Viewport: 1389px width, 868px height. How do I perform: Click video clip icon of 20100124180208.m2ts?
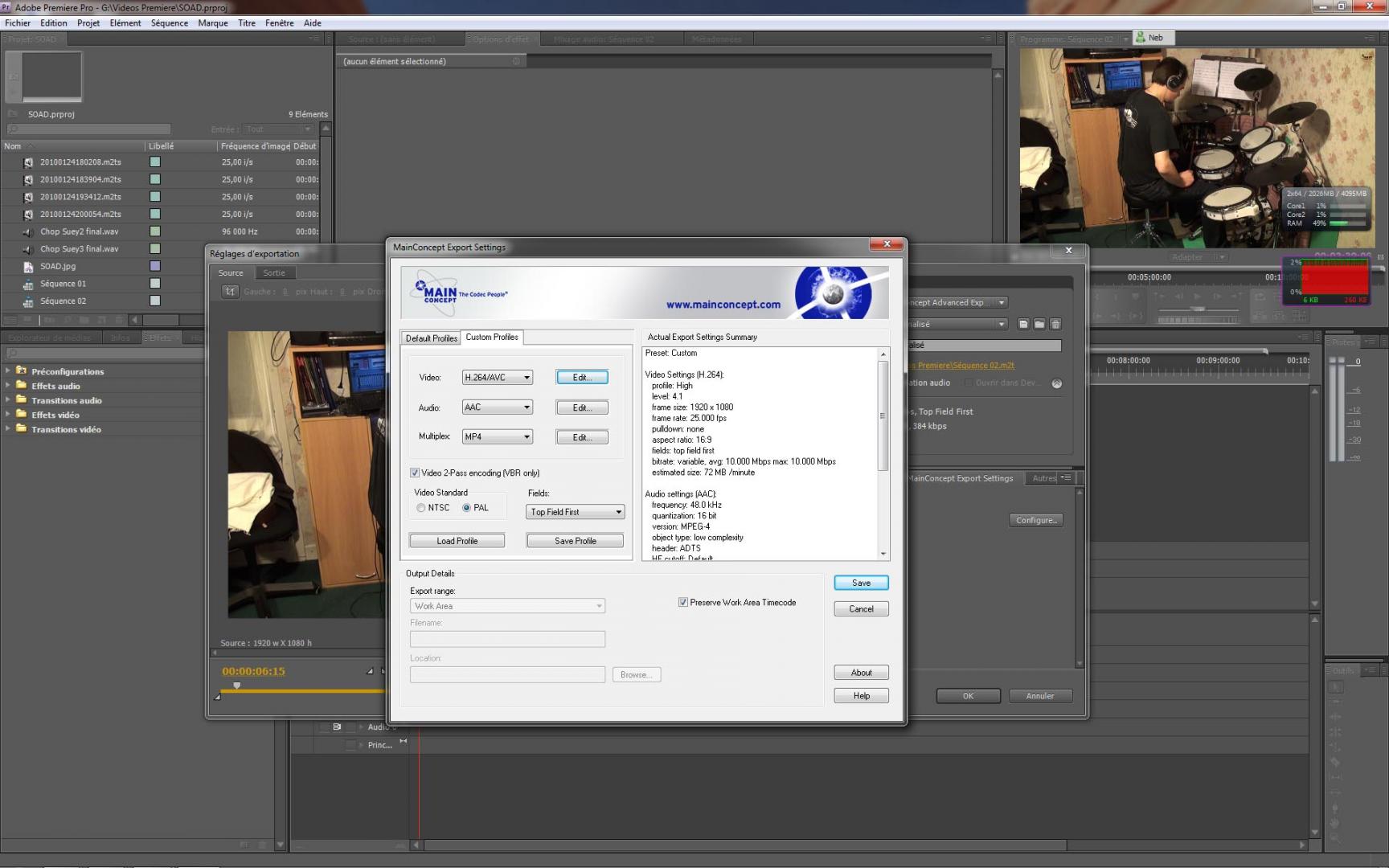[29, 162]
